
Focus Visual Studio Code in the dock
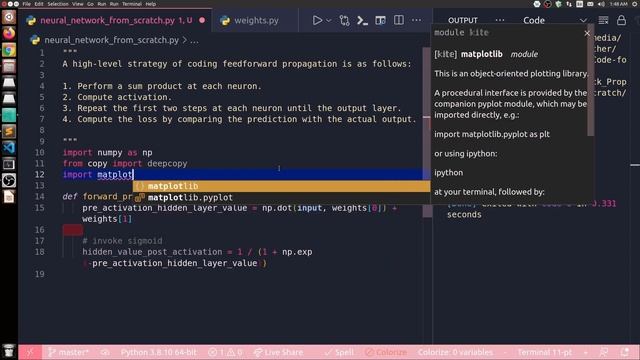[9, 148]
